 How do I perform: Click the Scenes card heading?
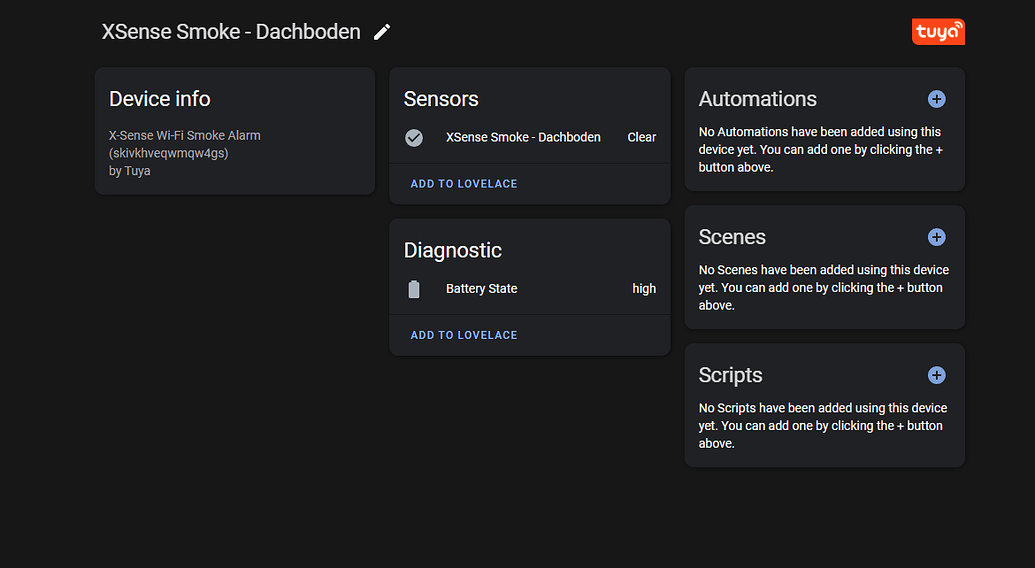coord(732,237)
